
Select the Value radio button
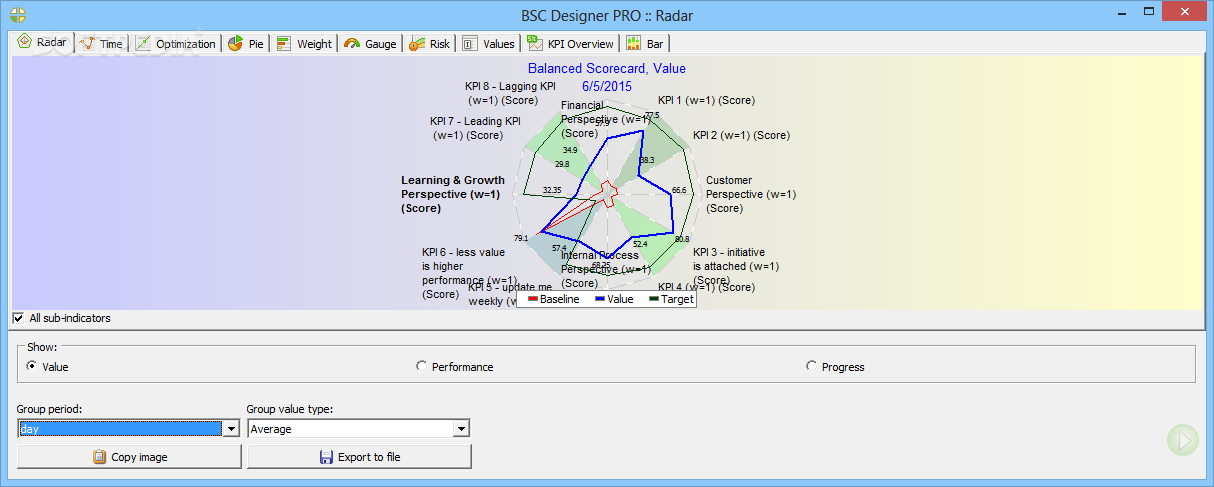pyautogui.click(x=32, y=366)
